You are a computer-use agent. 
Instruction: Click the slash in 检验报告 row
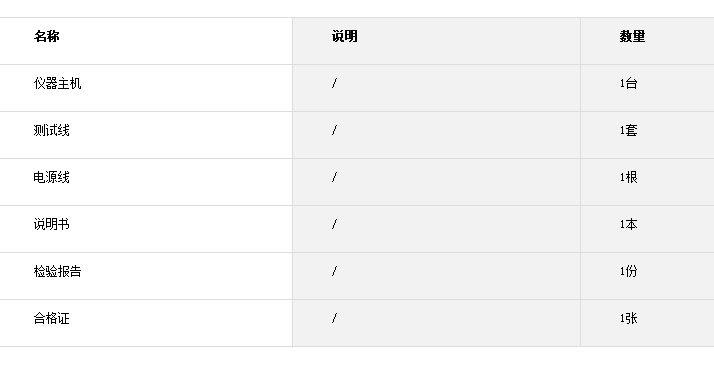click(335, 272)
